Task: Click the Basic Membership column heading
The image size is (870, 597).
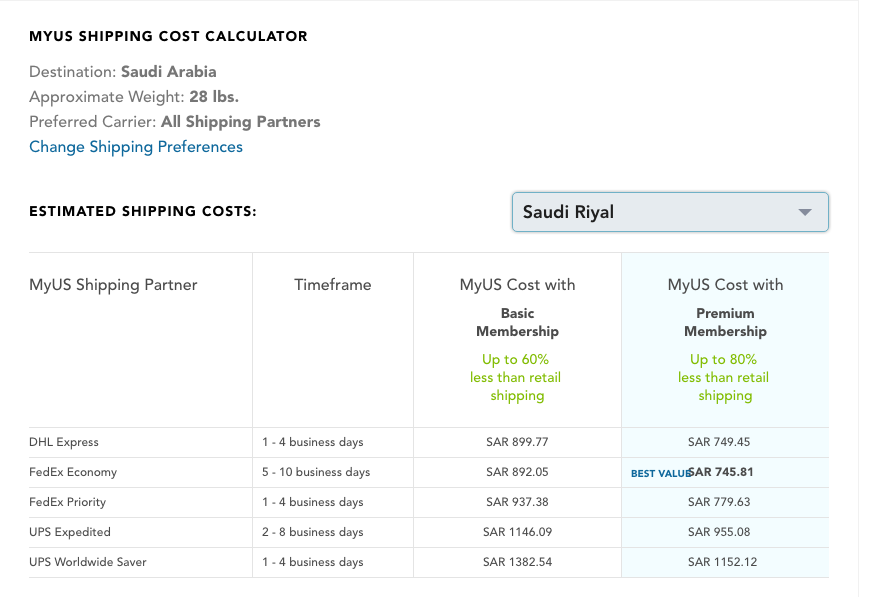Action: pyautogui.click(x=517, y=322)
